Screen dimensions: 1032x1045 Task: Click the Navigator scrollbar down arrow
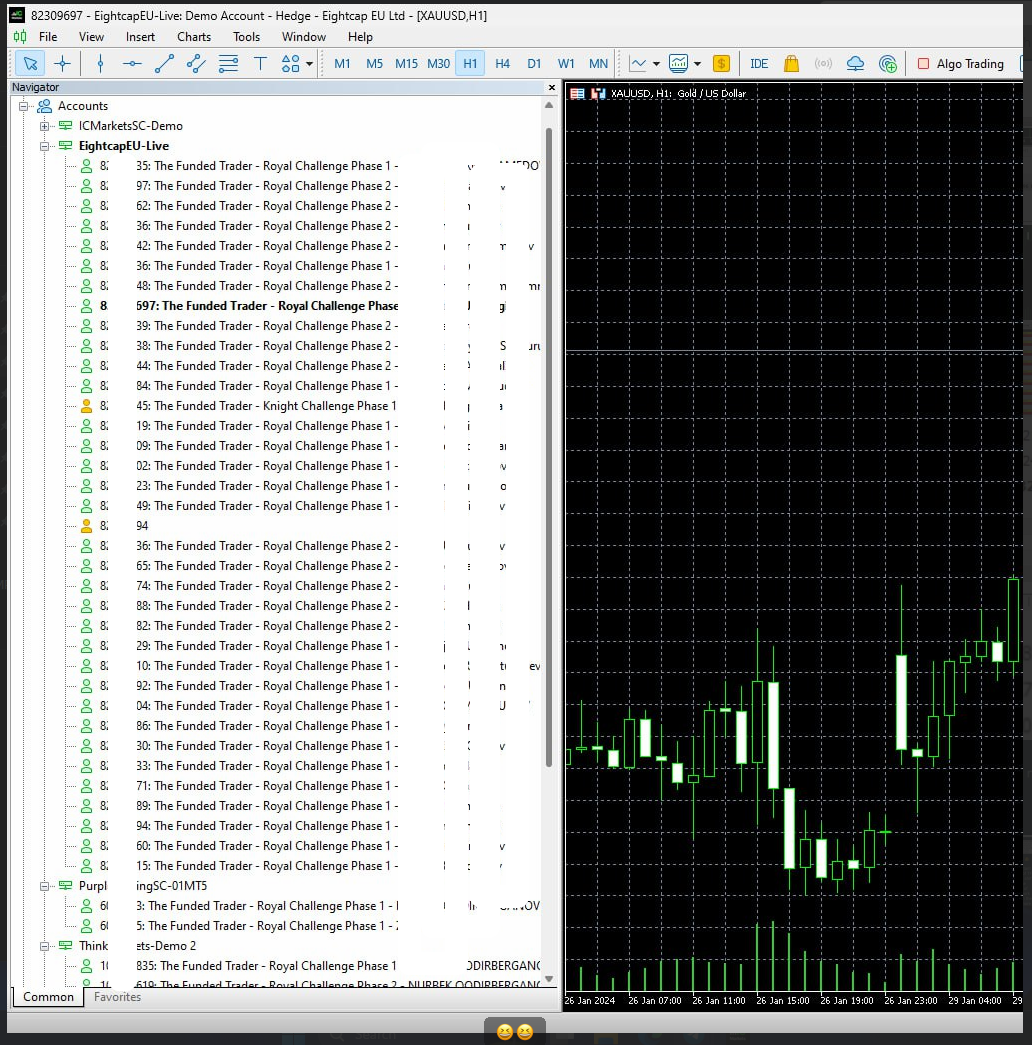[x=549, y=979]
